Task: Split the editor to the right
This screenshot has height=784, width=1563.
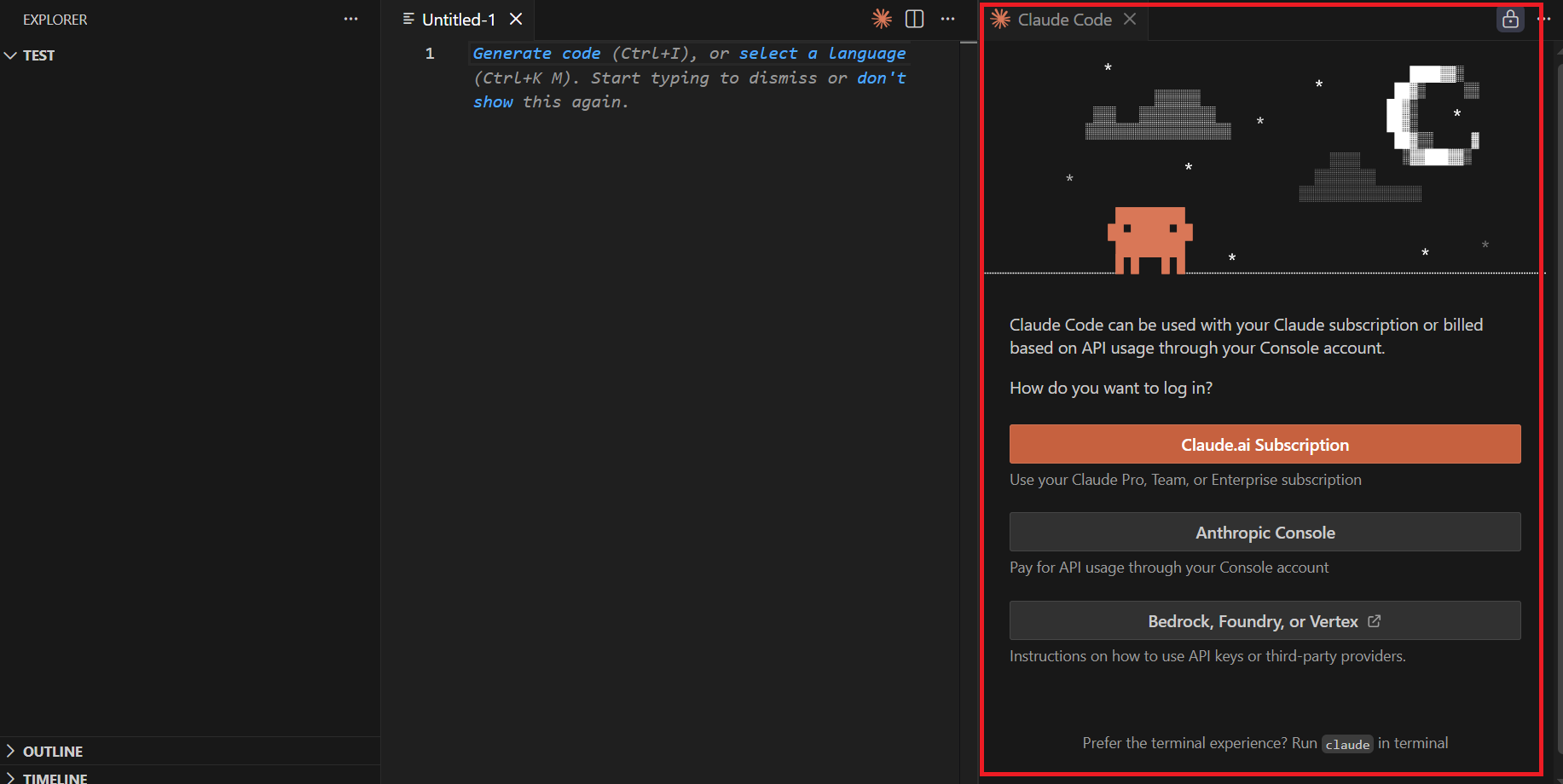Action: (914, 19)
